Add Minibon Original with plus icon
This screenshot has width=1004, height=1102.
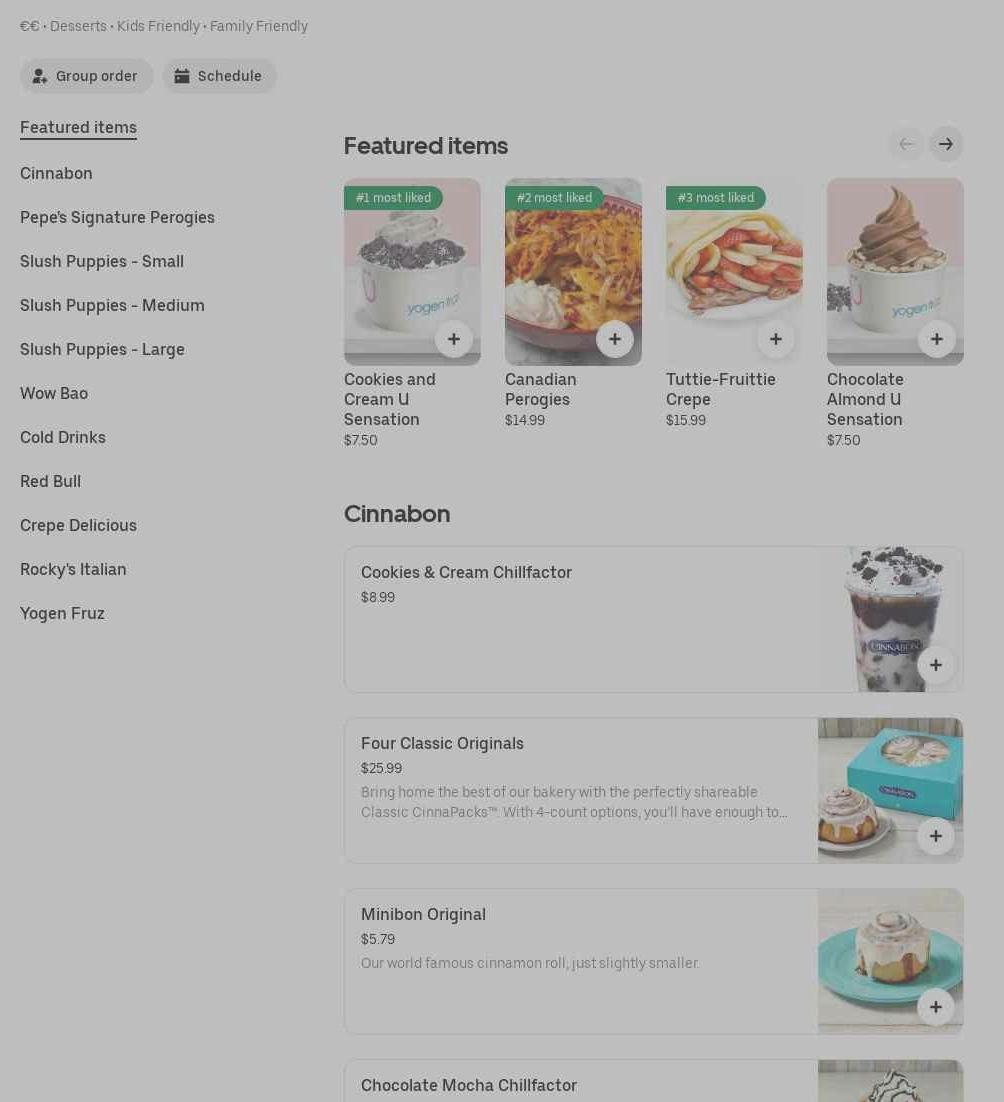936,1006
